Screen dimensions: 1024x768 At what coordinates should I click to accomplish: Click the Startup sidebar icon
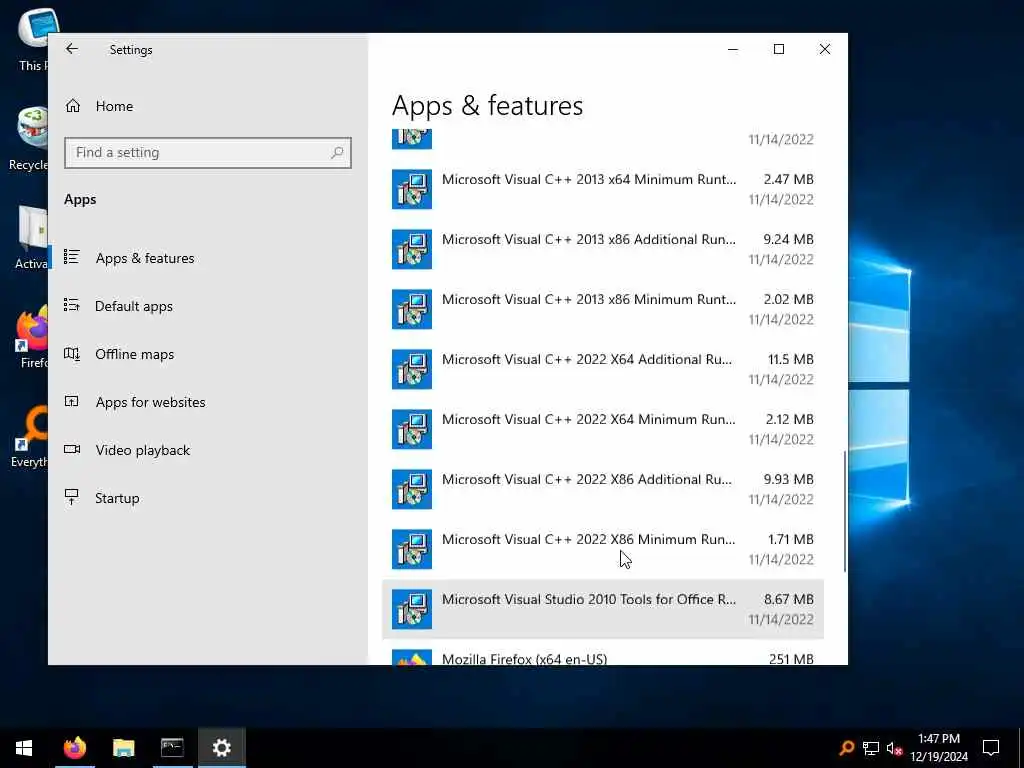pyautogui.click(x=72, y=497)
